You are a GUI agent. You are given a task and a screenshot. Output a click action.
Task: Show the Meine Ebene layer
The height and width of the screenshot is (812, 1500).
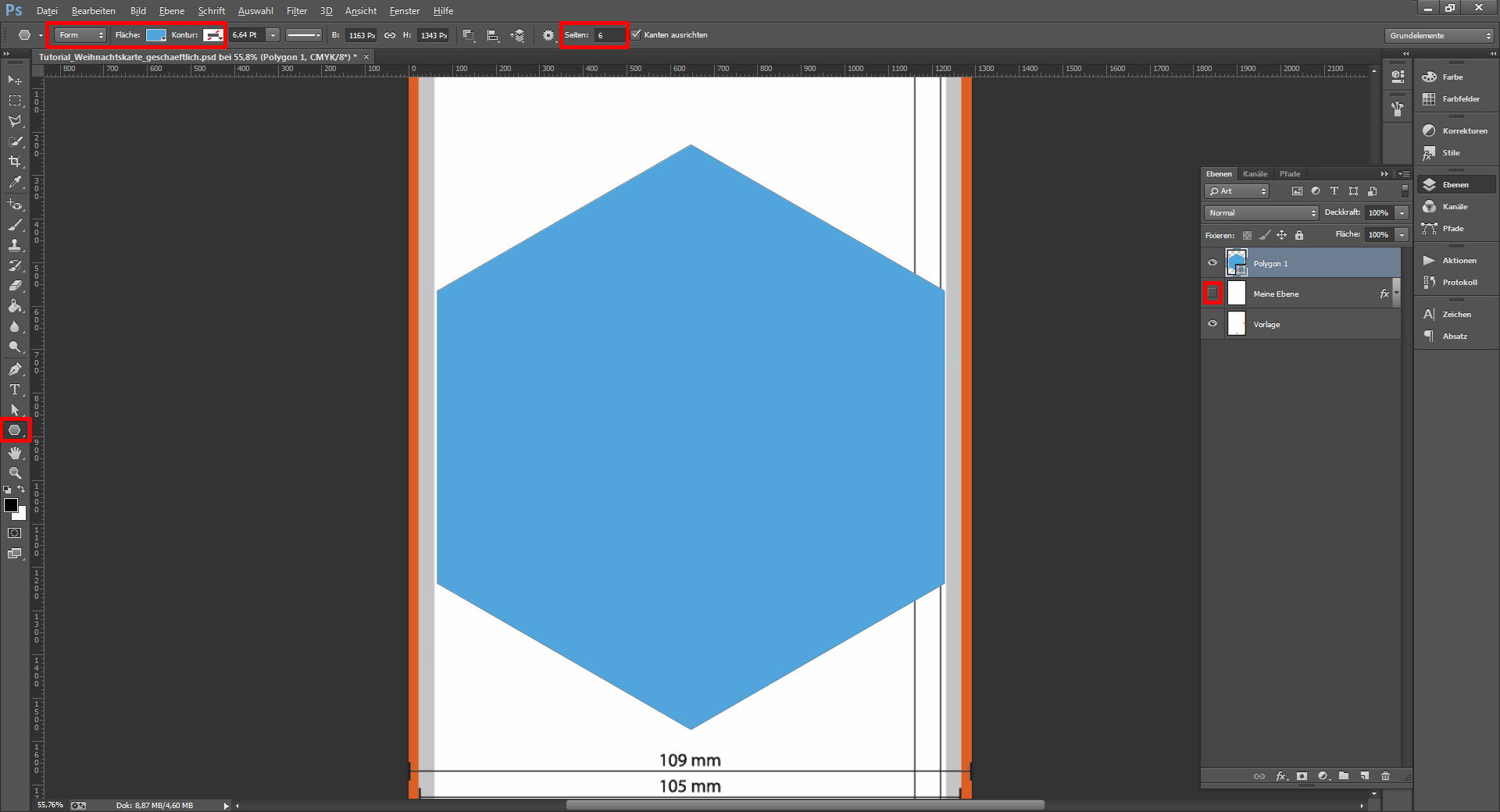click(1212, 294)
